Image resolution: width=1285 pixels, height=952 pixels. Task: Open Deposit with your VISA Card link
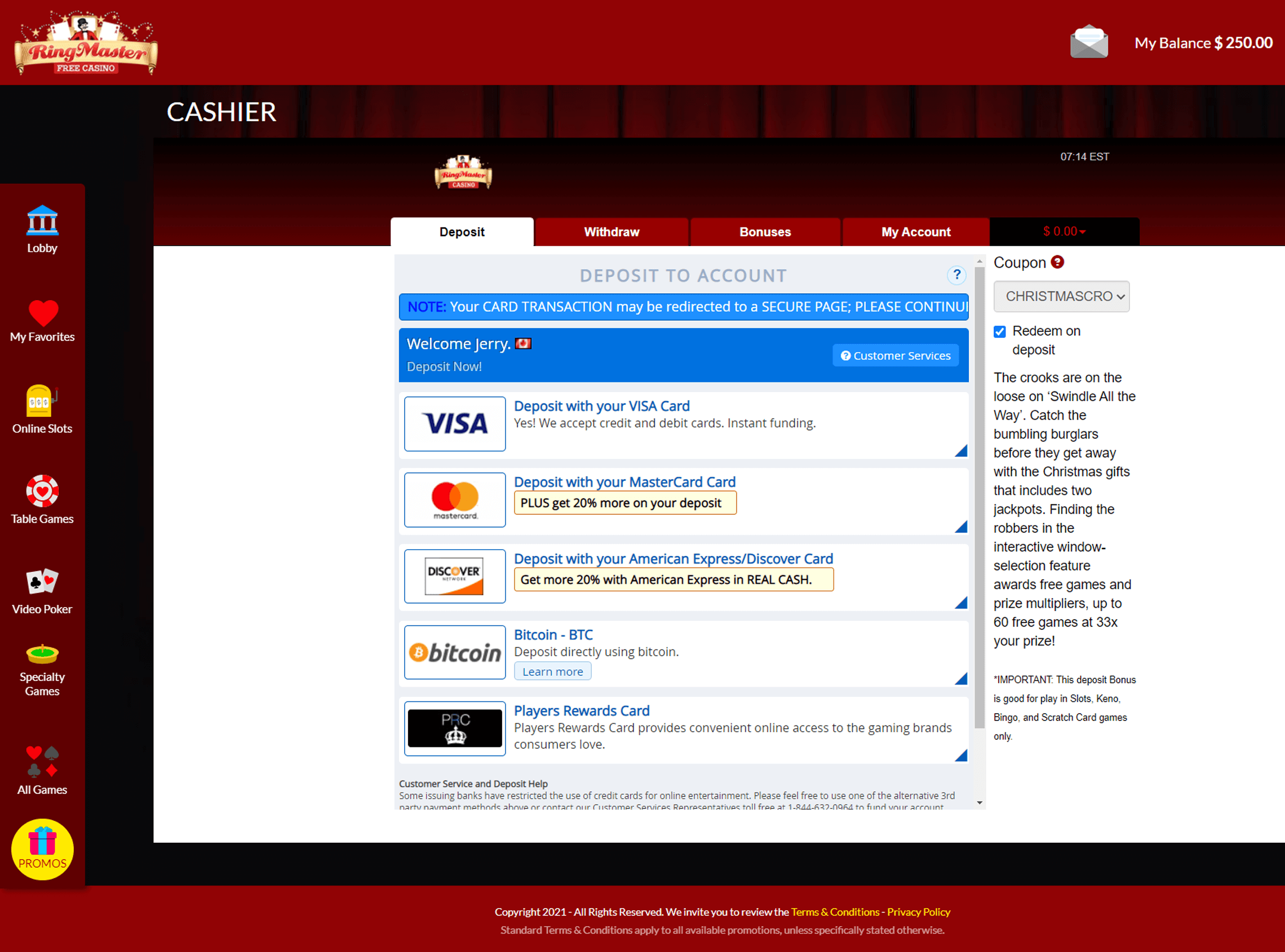click(x=601, y=406)
